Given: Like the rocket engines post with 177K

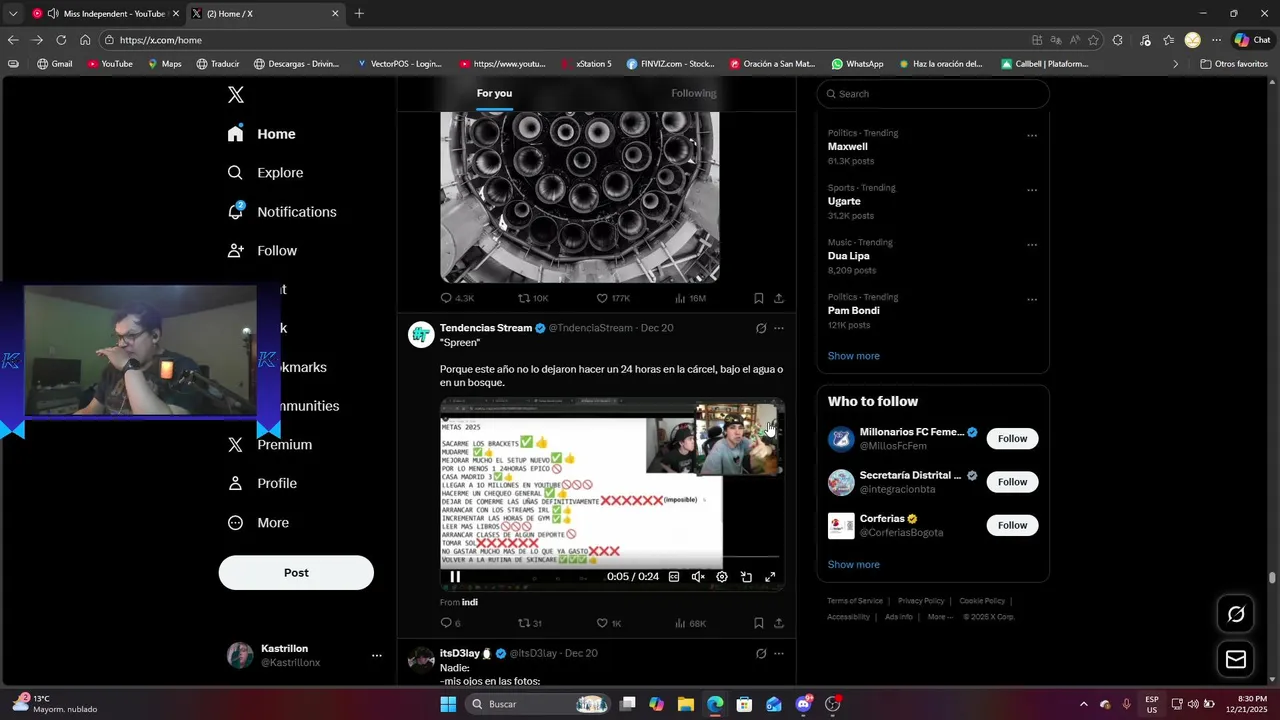Looking at the screenshot, I should pos(612,298).
